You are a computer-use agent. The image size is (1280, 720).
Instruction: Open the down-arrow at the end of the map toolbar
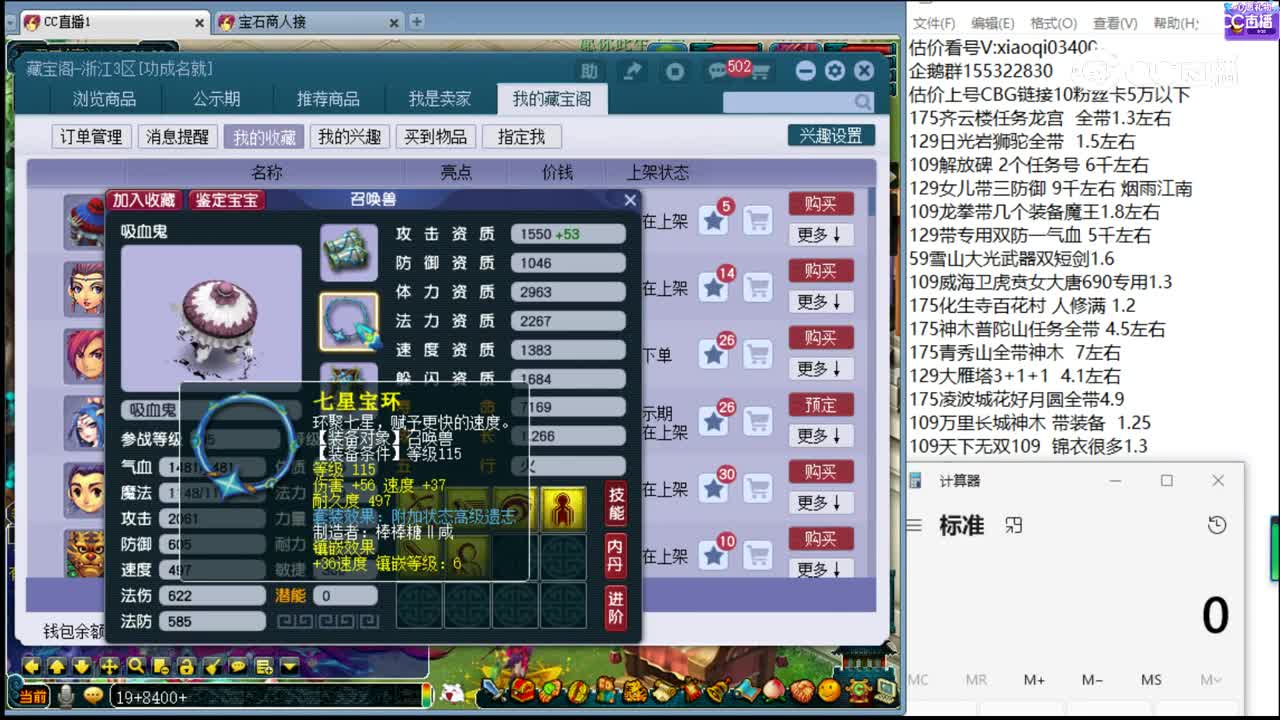(288, 667)
